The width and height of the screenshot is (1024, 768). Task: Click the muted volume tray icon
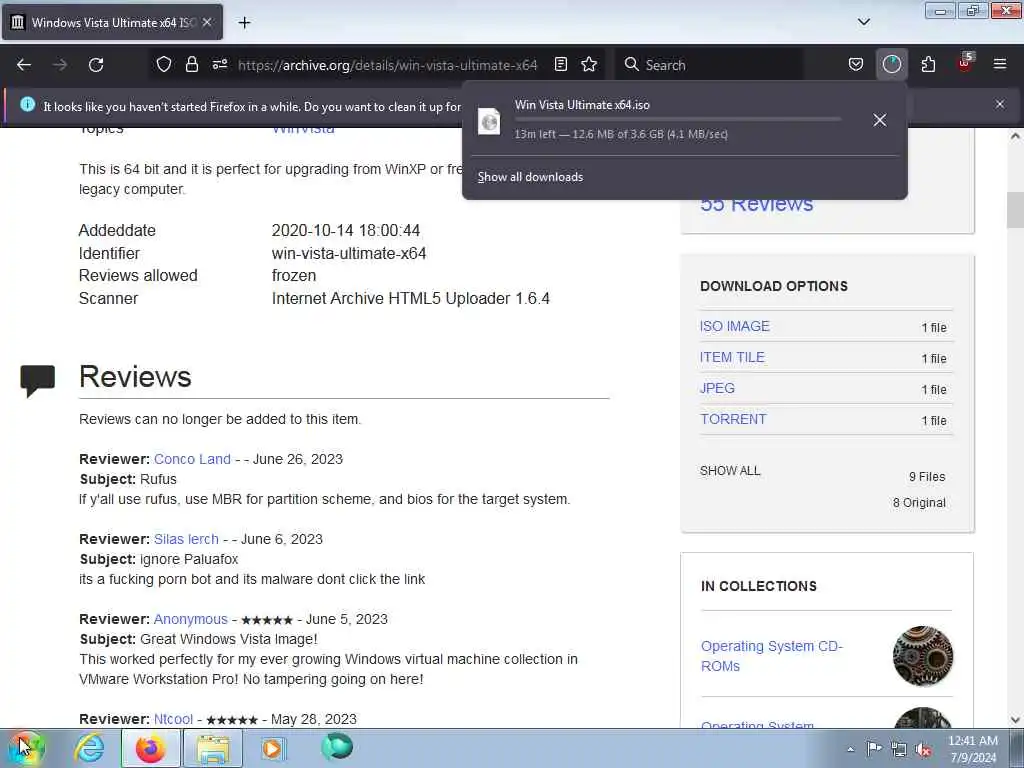(923, 749)
